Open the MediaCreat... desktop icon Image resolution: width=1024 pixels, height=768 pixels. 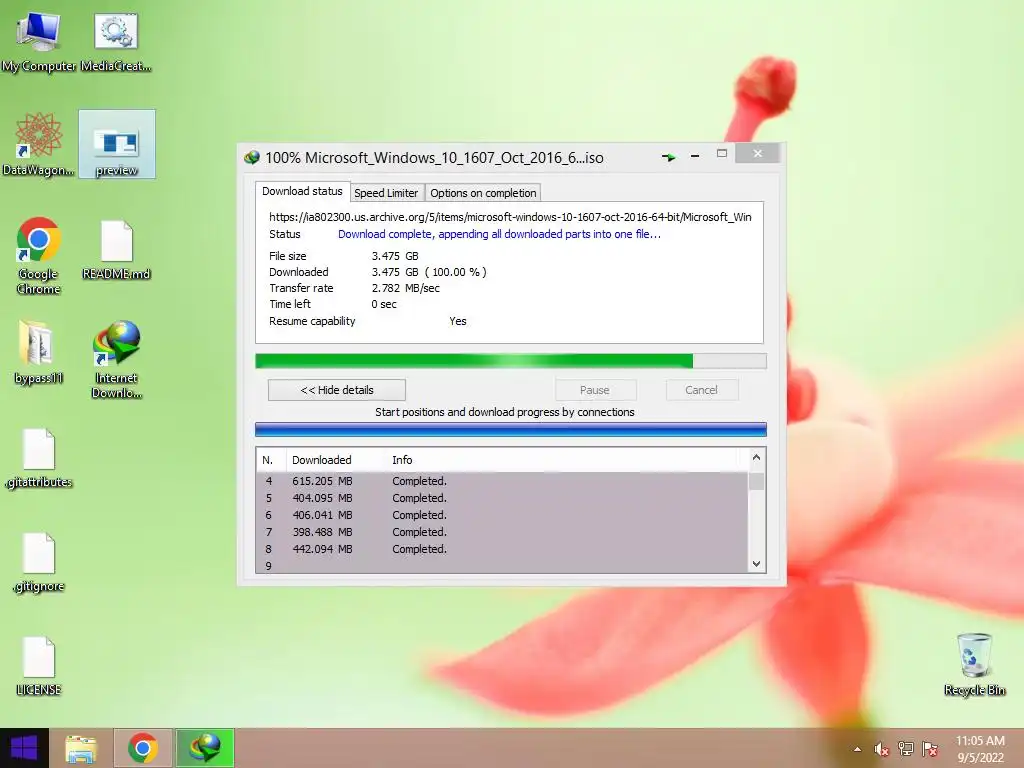coord(116,40)
